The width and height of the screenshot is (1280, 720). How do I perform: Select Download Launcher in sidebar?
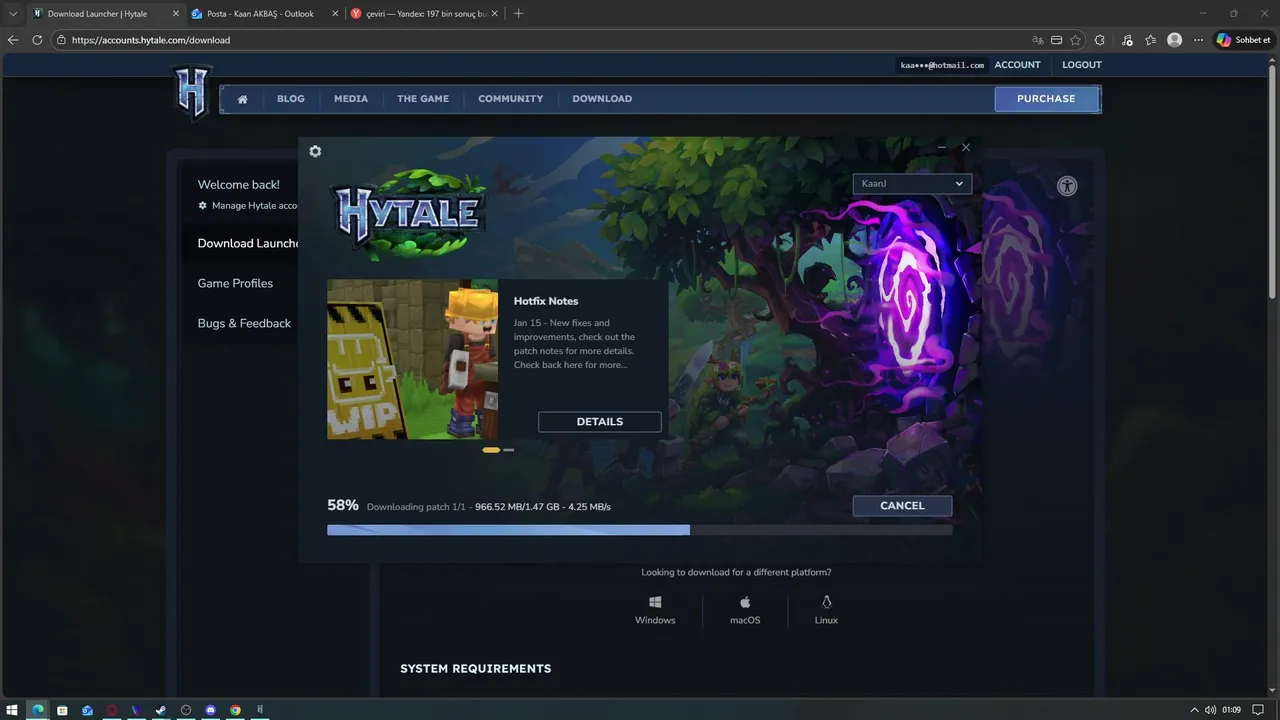pyautogui.click(x=248, y=244)
